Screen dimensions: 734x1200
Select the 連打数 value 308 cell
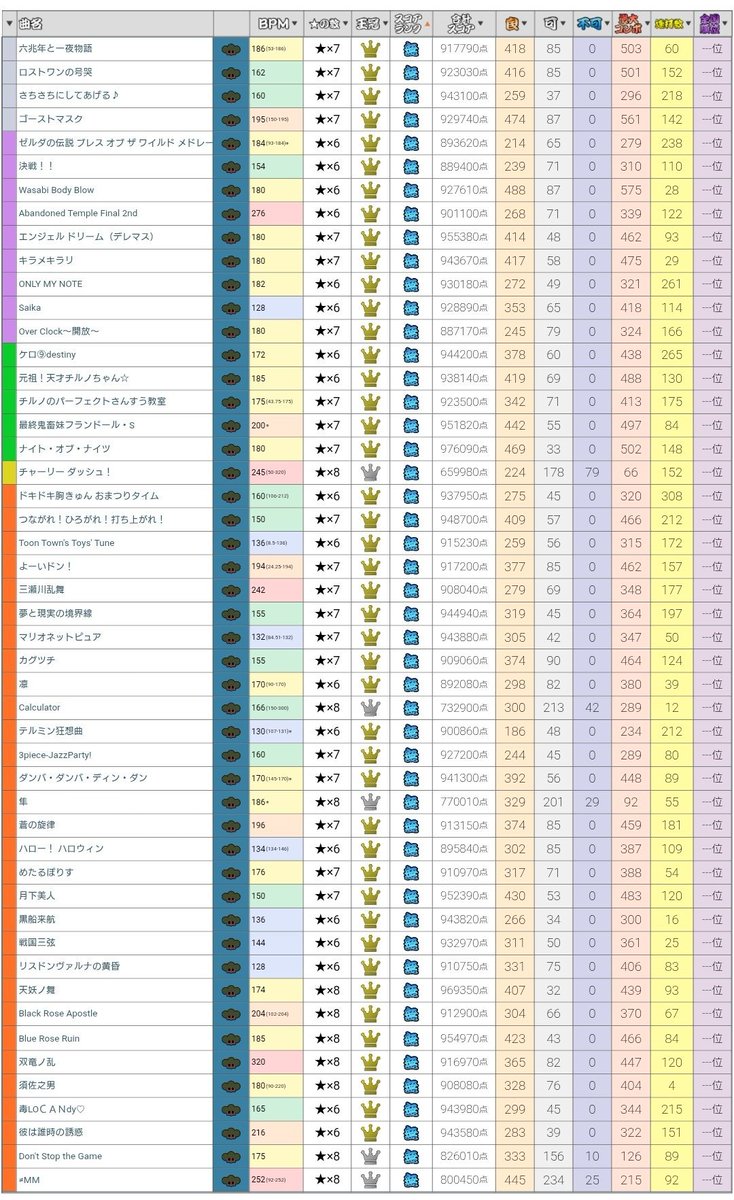[672, 495]
